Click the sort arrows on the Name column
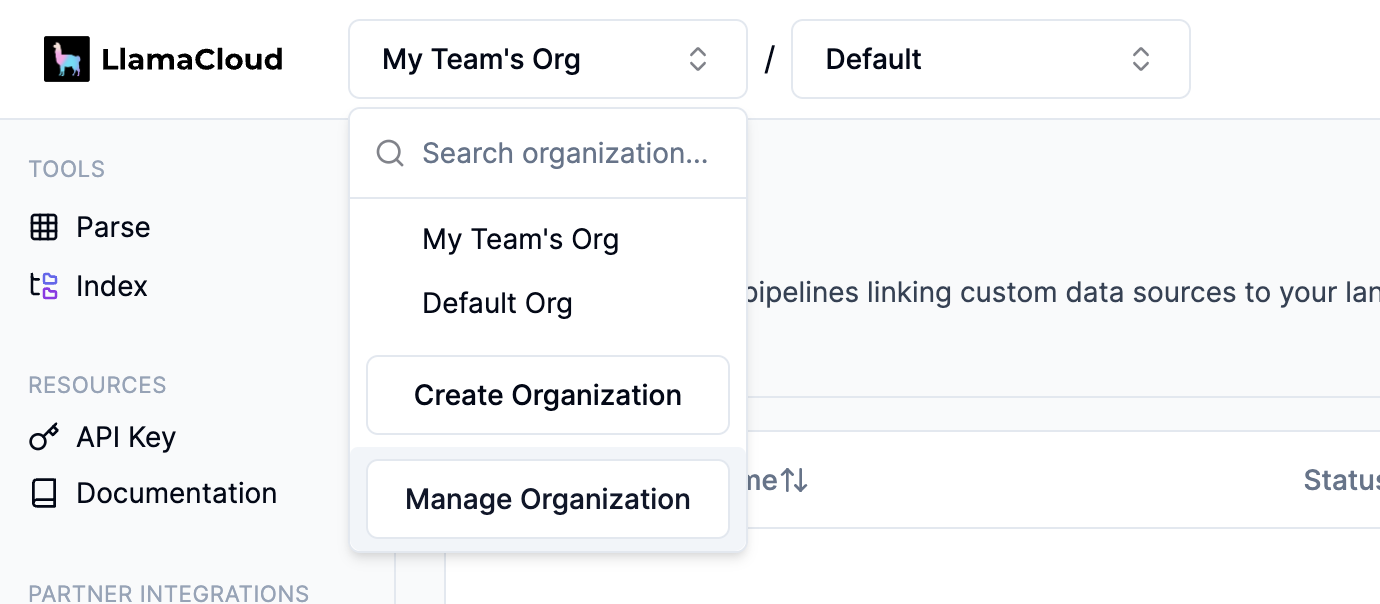The height and width of the screenshot is (604, 1380). click(791, 480)
